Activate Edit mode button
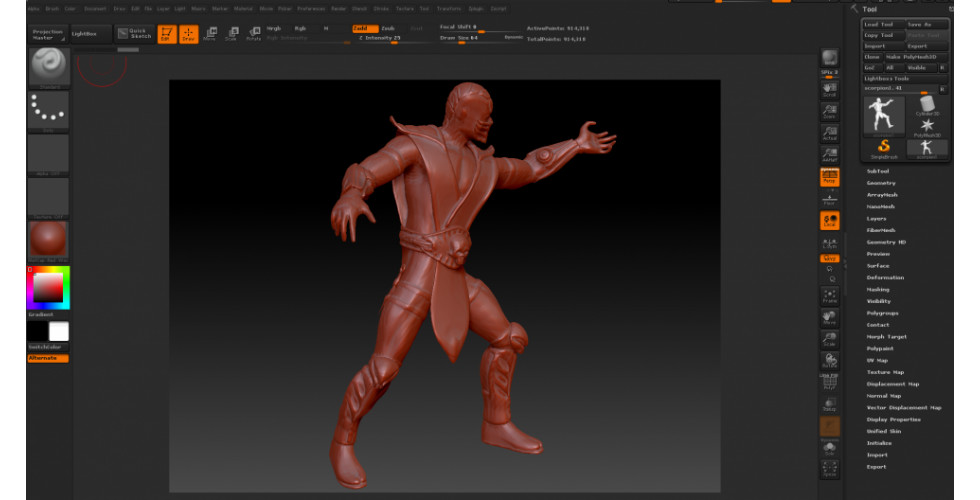 (x=167, y=34)
